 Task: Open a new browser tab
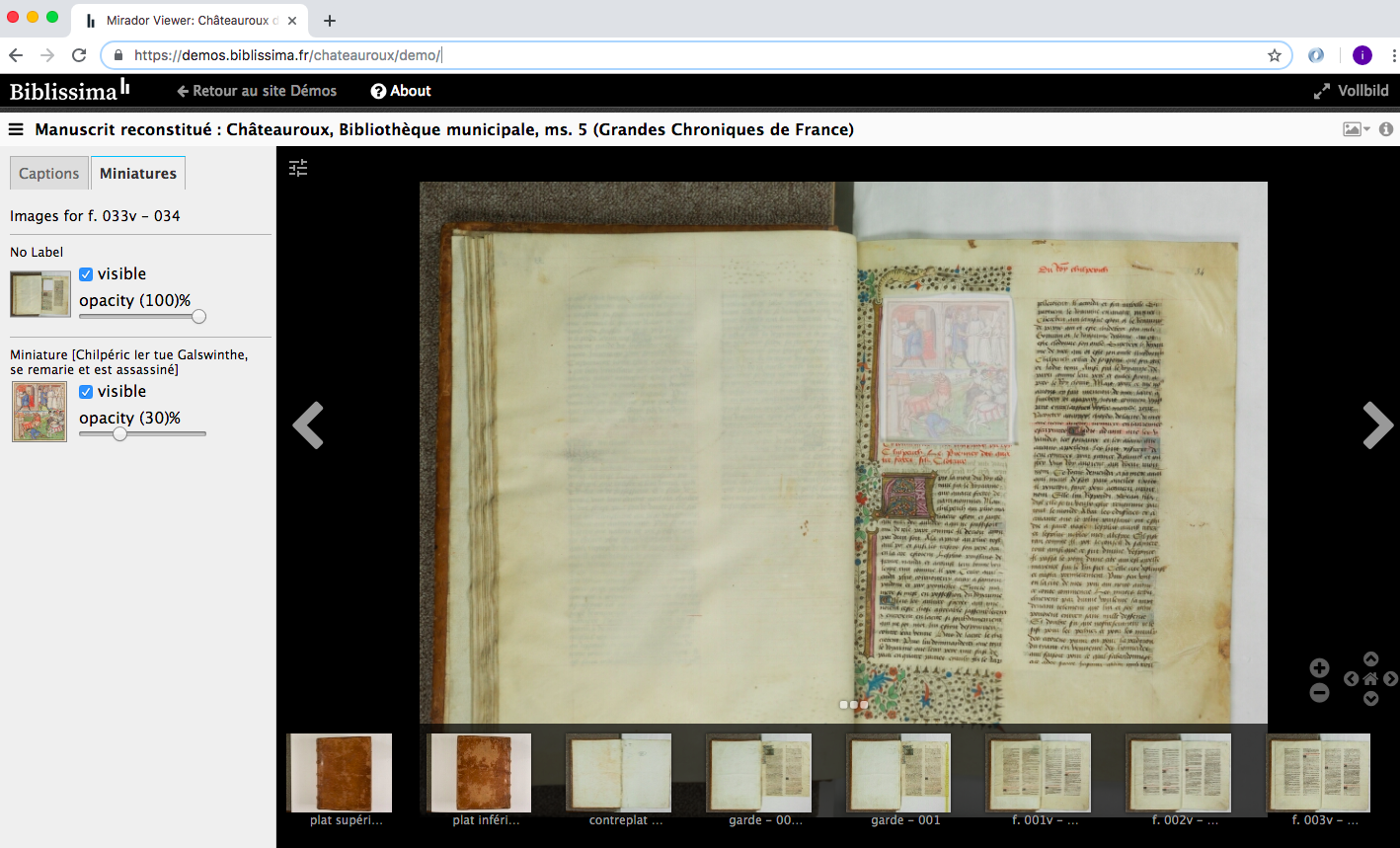point(330,21)
